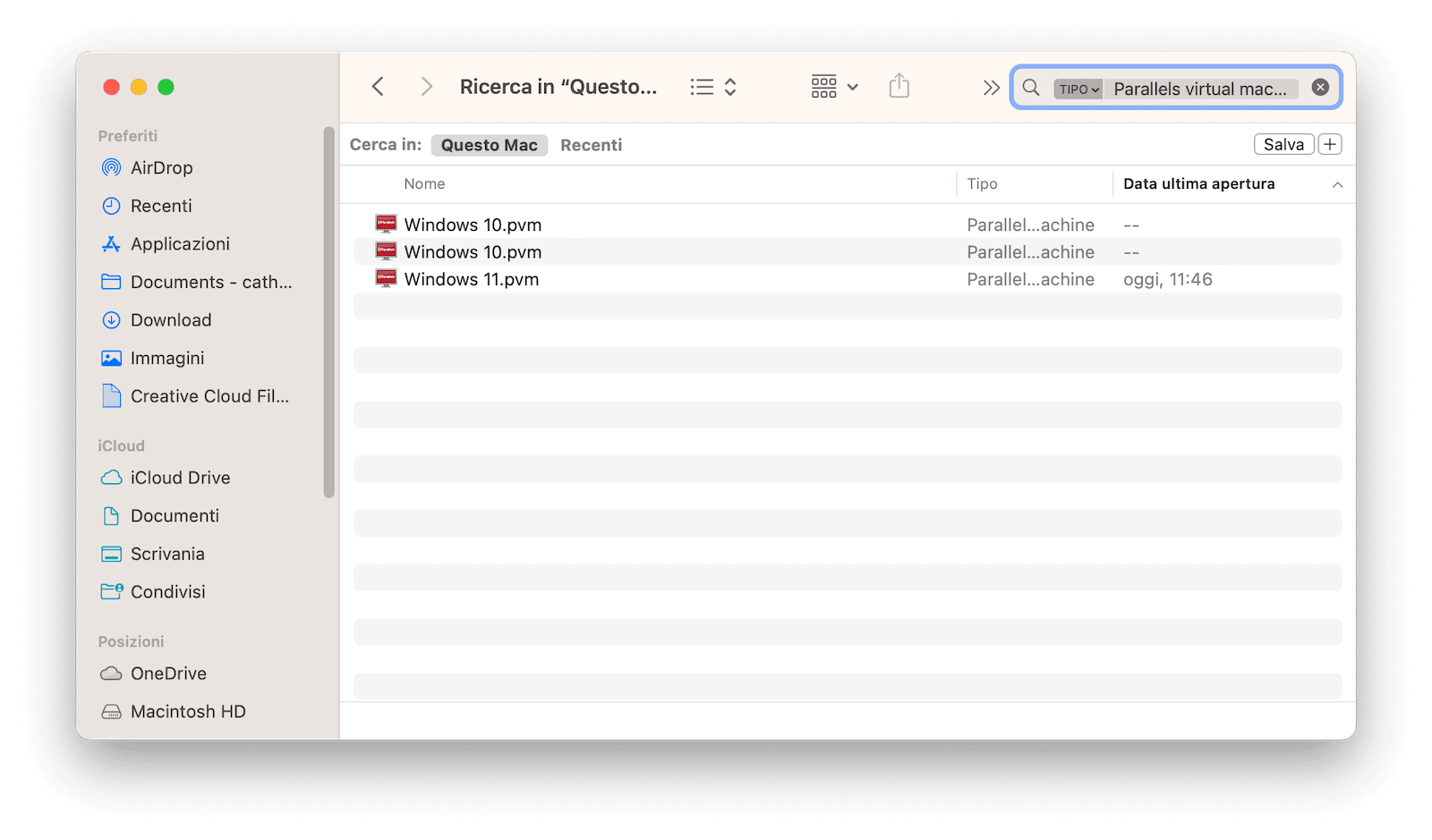Open Immagini in sidebar
This screenshot has height=840, width=1432.
(167, 358)
